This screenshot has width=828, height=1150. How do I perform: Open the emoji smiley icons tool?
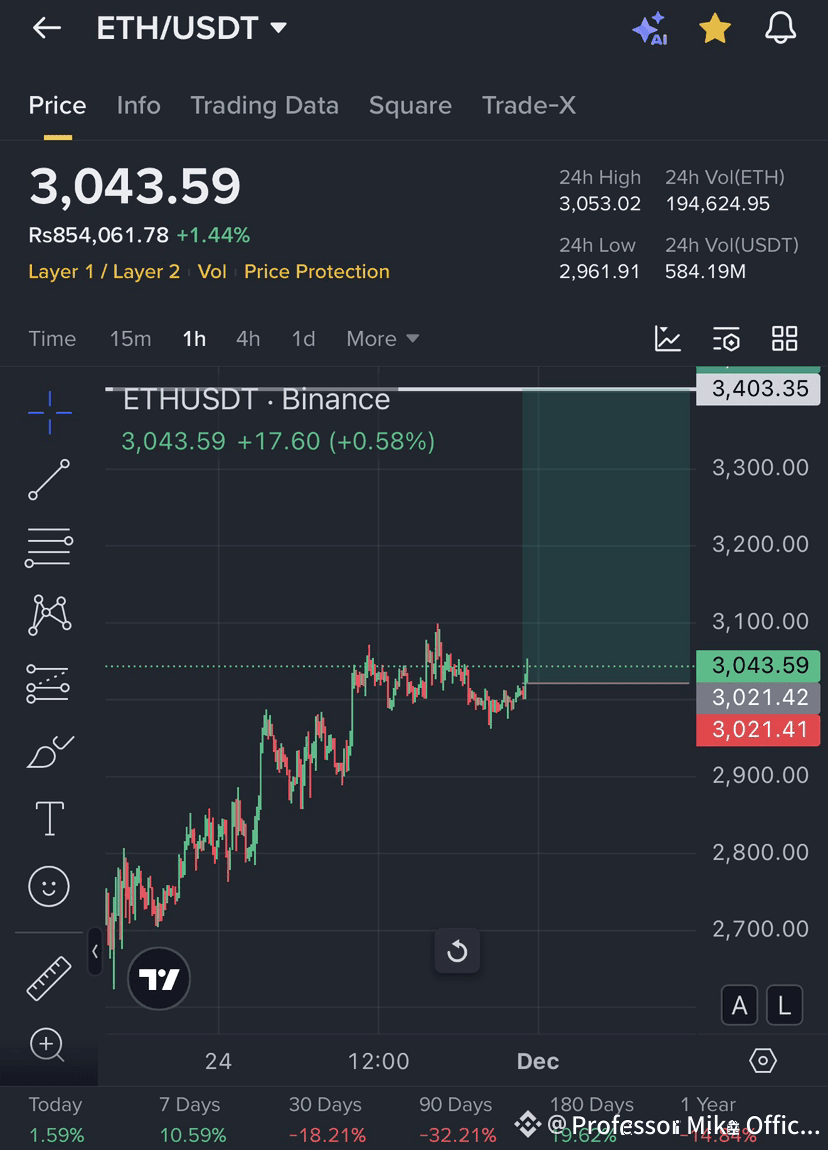point(49,887)
